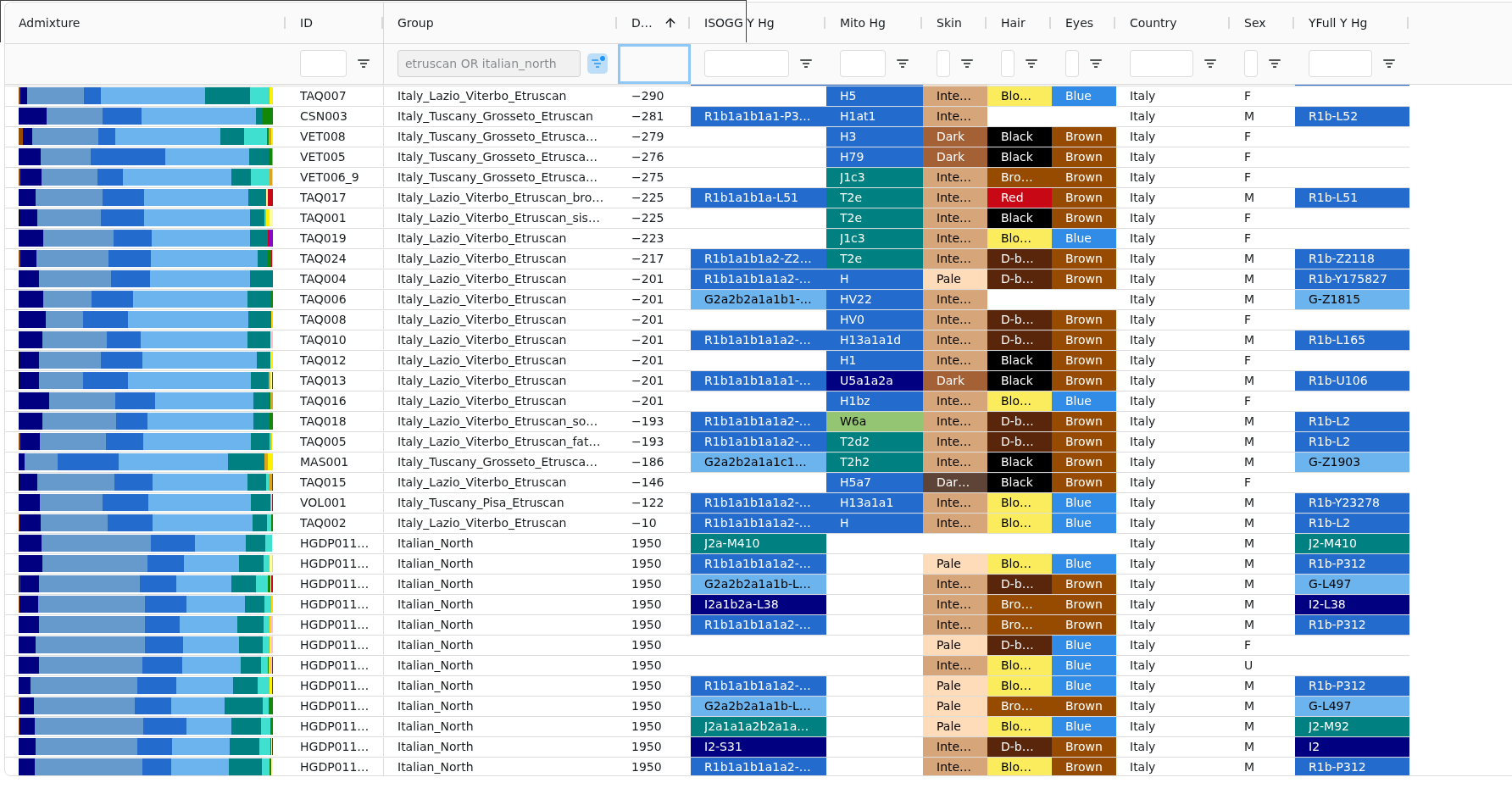
Task: Open the Sex column filter icon
Action: tap(1275, 64)
